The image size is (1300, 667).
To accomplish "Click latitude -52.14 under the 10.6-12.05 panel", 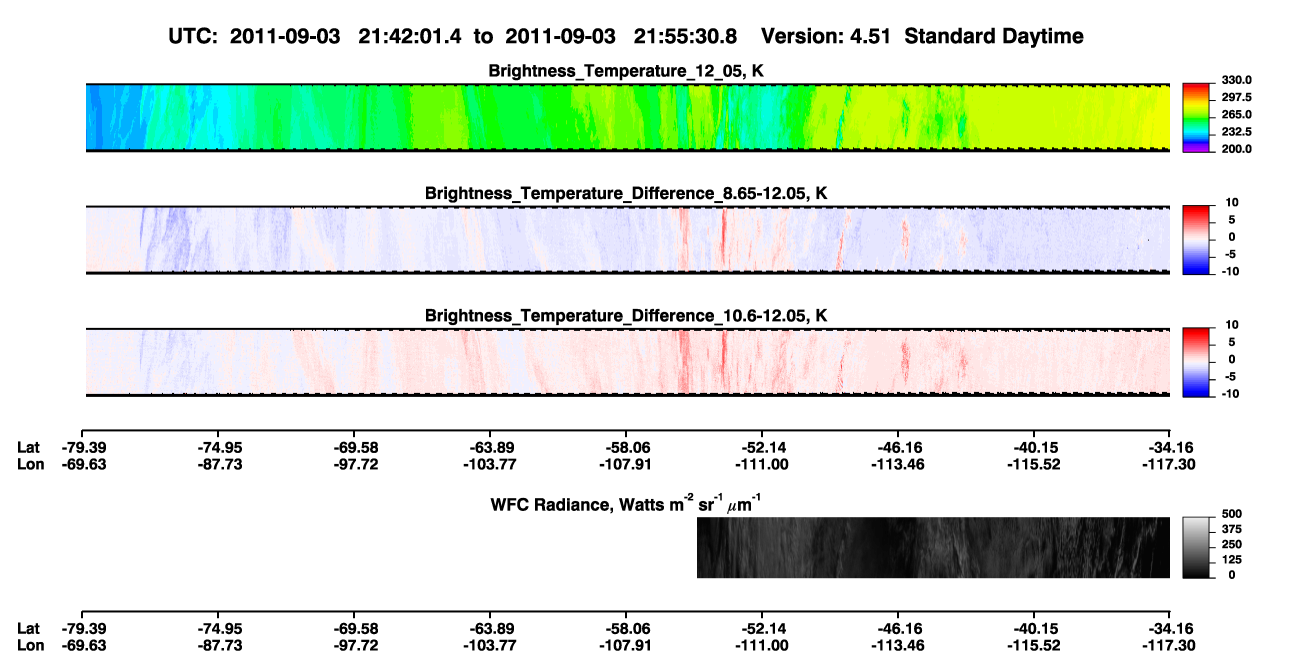I will point(763,447).
